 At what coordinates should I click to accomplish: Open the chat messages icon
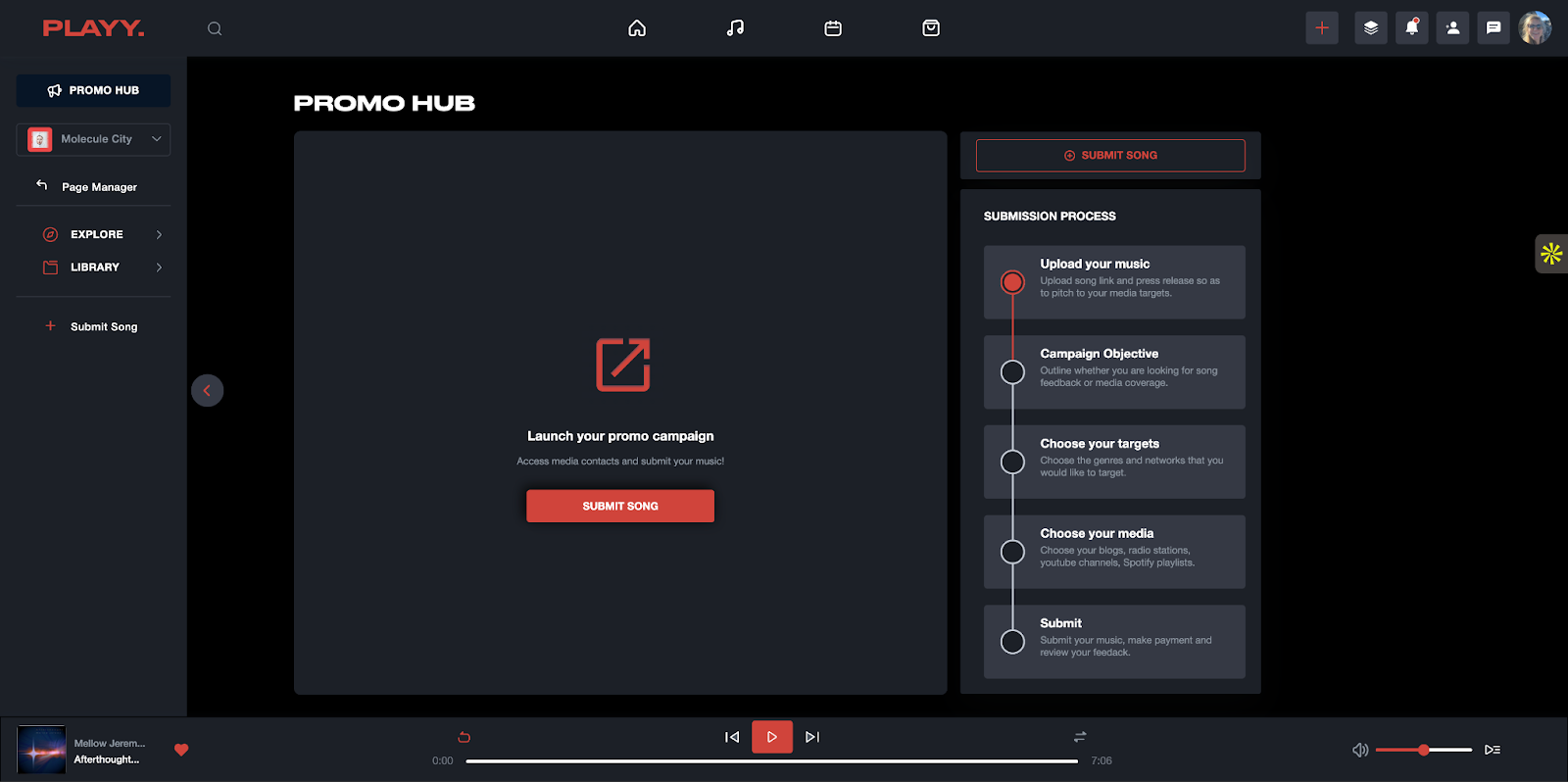tap(1493, 27)
